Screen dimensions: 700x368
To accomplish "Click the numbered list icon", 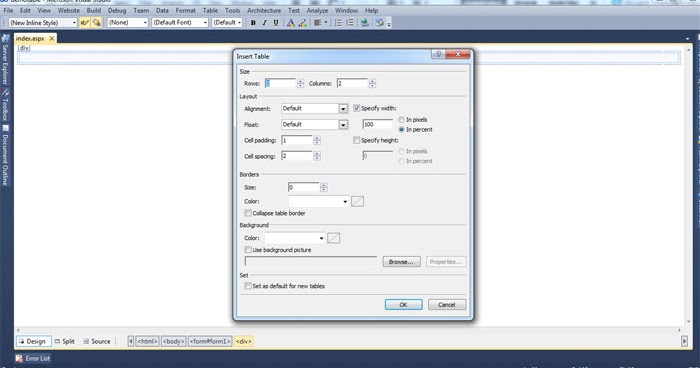I will coord(350,22).
